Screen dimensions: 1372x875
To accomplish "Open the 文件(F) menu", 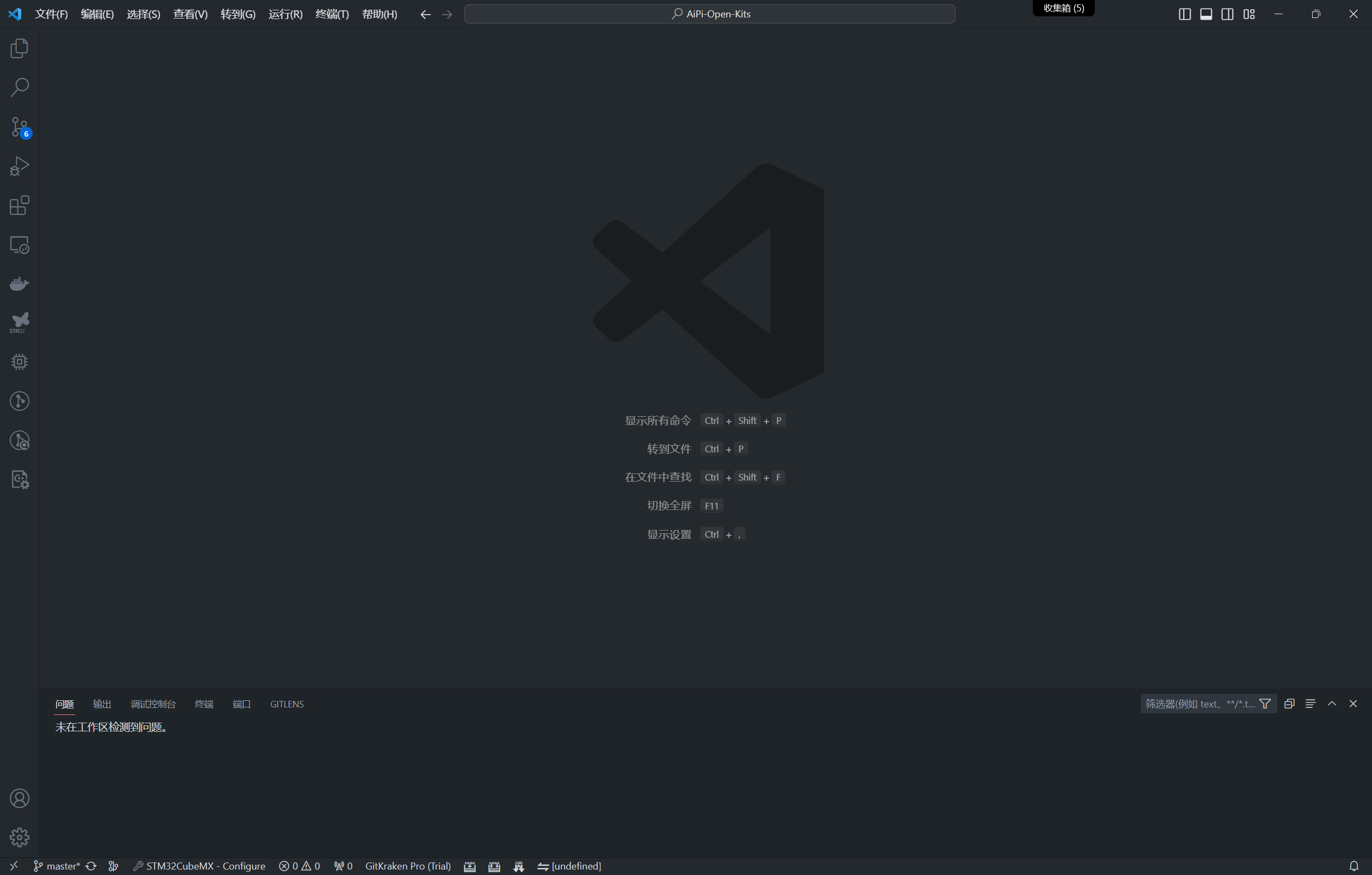I will 51,14.
